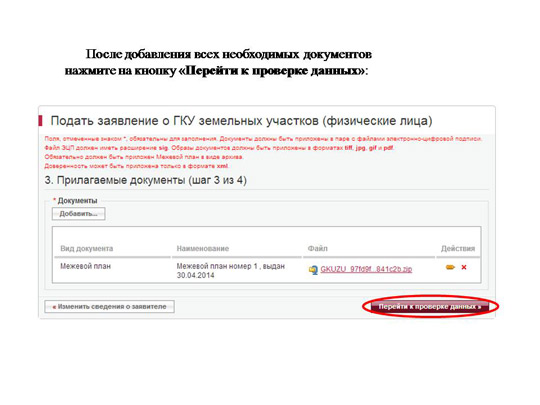This screenshot has height=405, width=540.
Task: Click the "Действия" column header
Action: (458, 248)
